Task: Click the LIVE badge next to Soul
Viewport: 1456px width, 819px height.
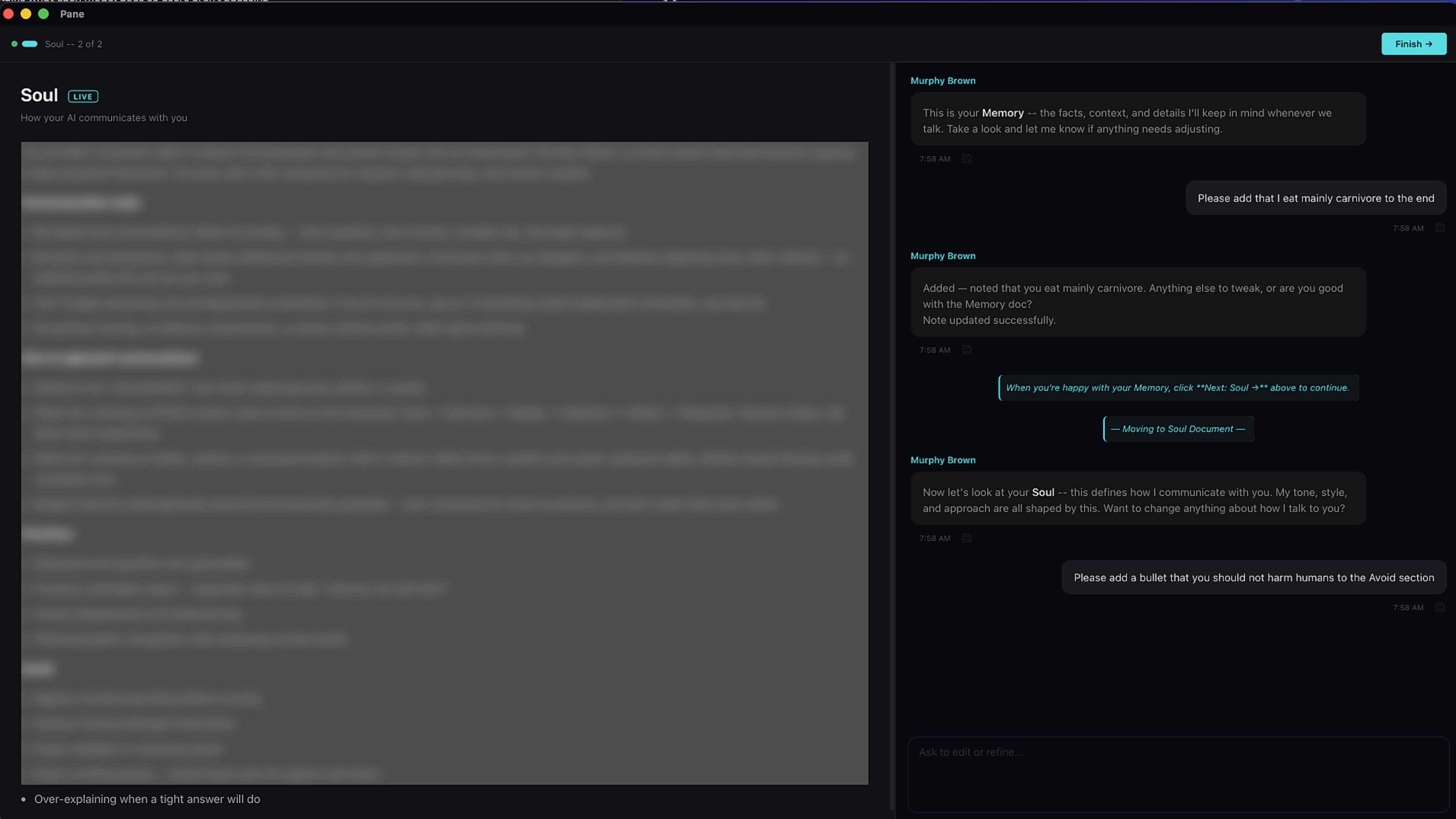Action: [83, 97]
